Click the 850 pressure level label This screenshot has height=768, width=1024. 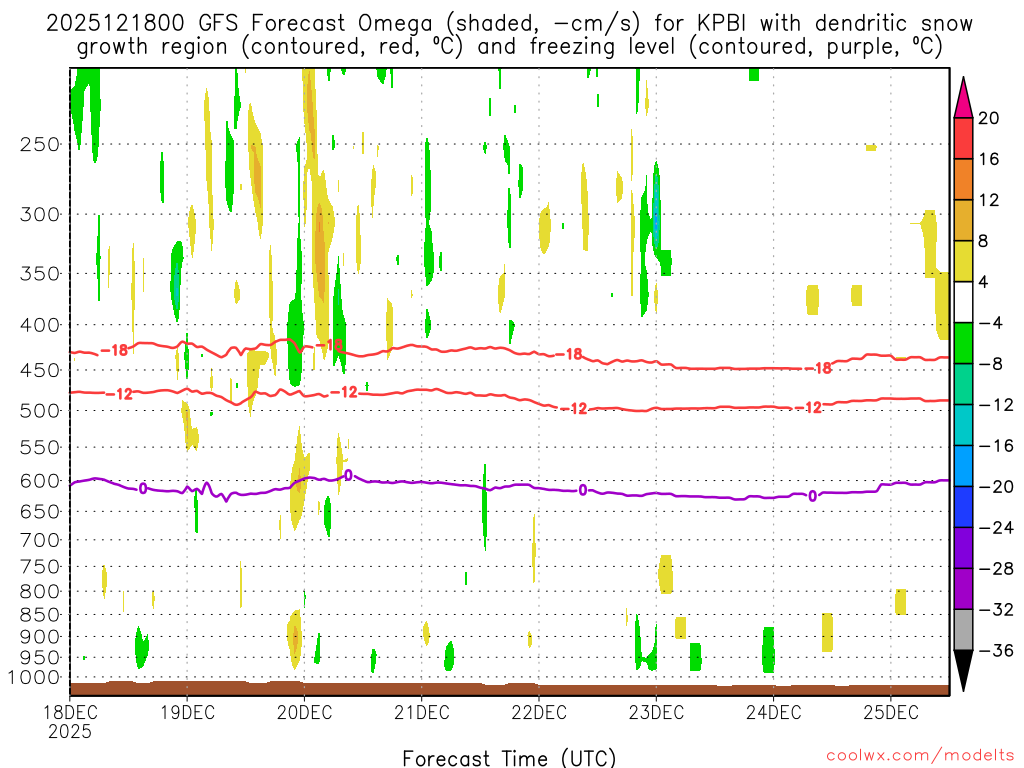tap(40, 615)
